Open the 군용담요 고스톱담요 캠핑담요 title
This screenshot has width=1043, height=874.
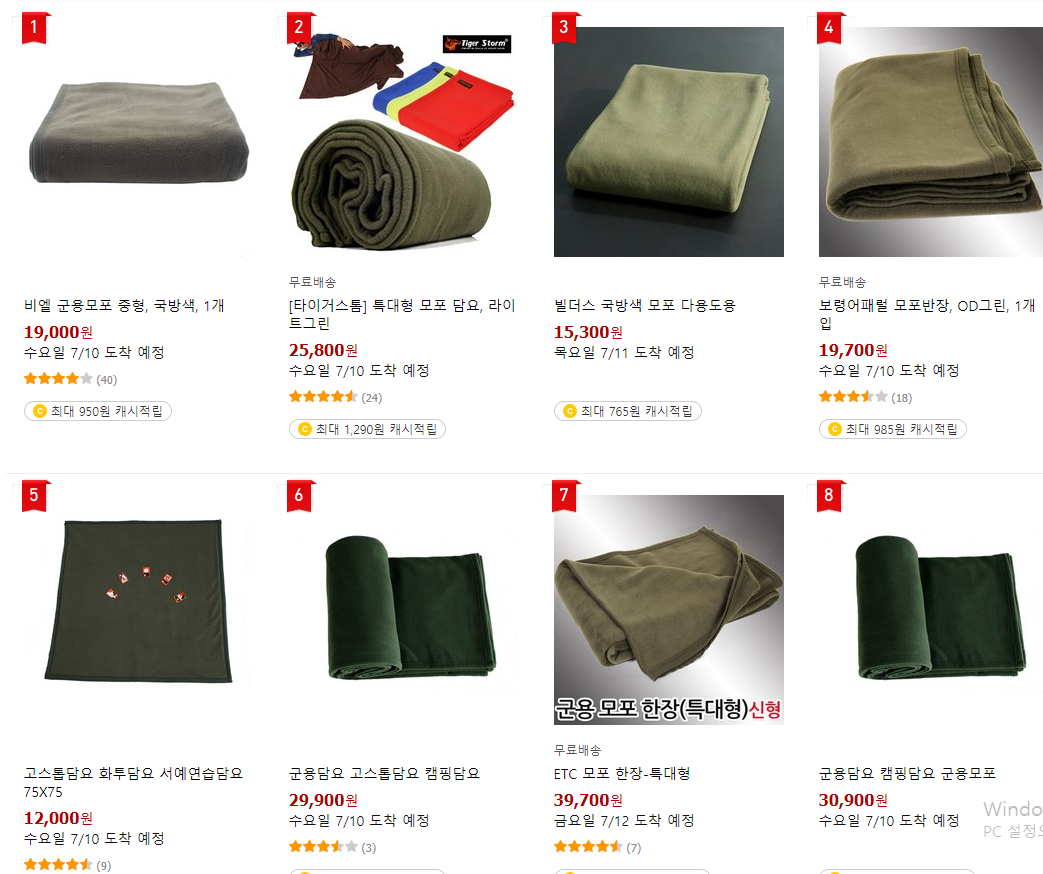point(384,774)
